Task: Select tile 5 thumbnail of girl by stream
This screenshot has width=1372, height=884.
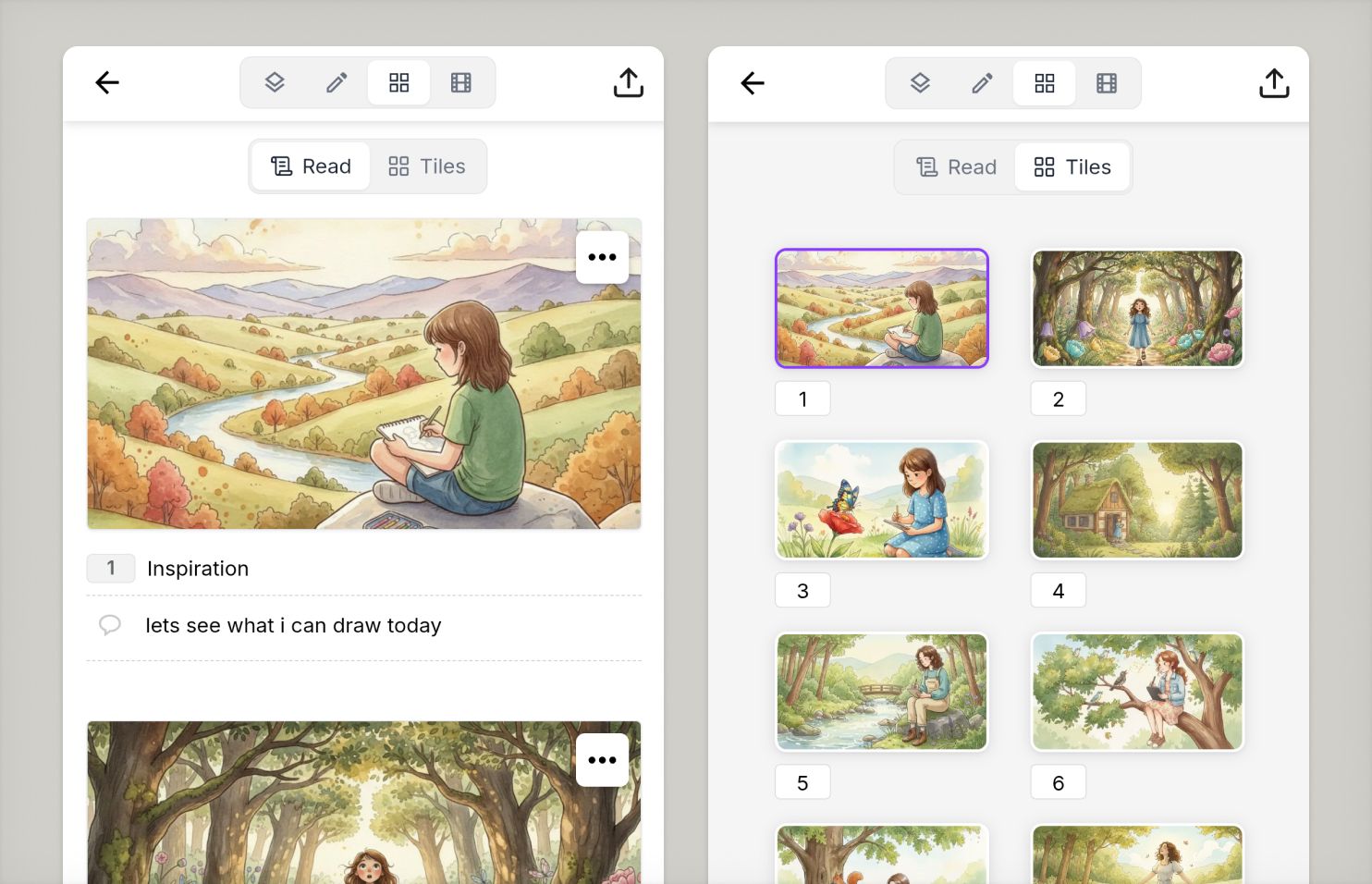Action: click(x=882, y=692)
